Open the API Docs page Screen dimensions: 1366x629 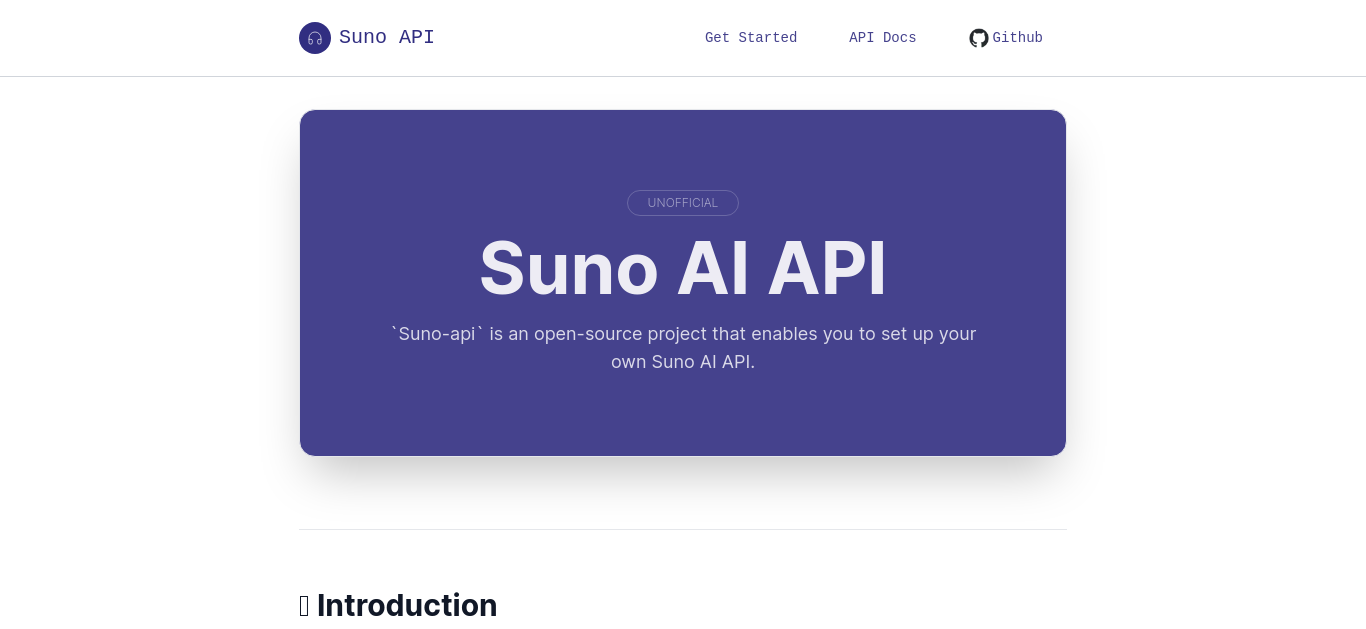pos(883,38)
